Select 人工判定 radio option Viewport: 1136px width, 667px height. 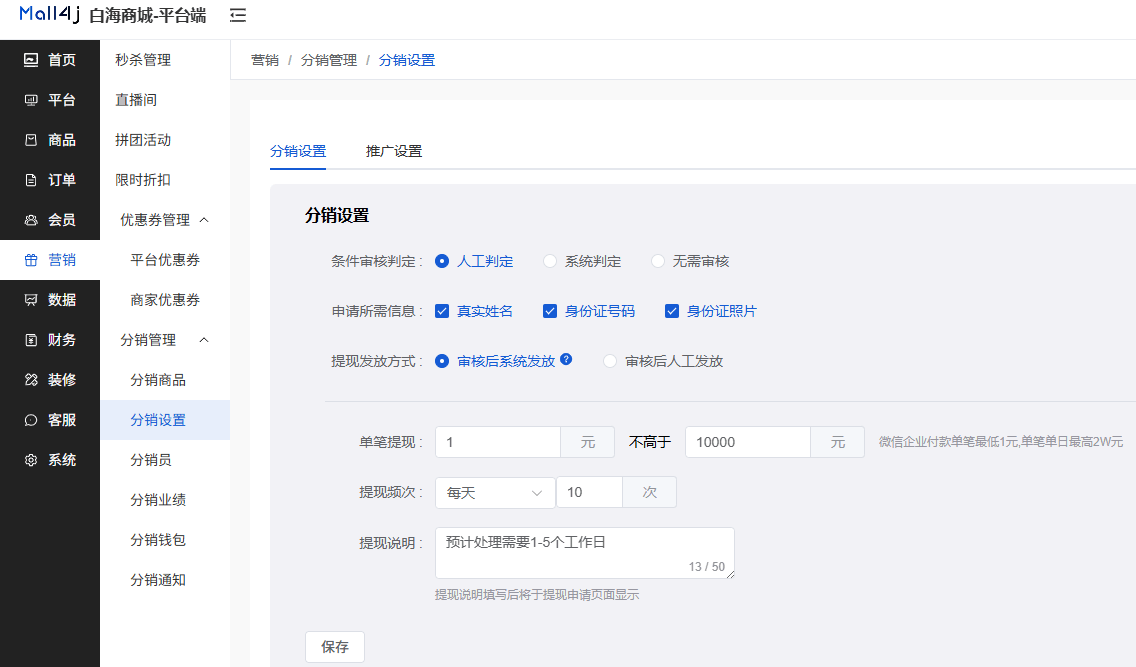pyautogui.click(x=442, y=261)
